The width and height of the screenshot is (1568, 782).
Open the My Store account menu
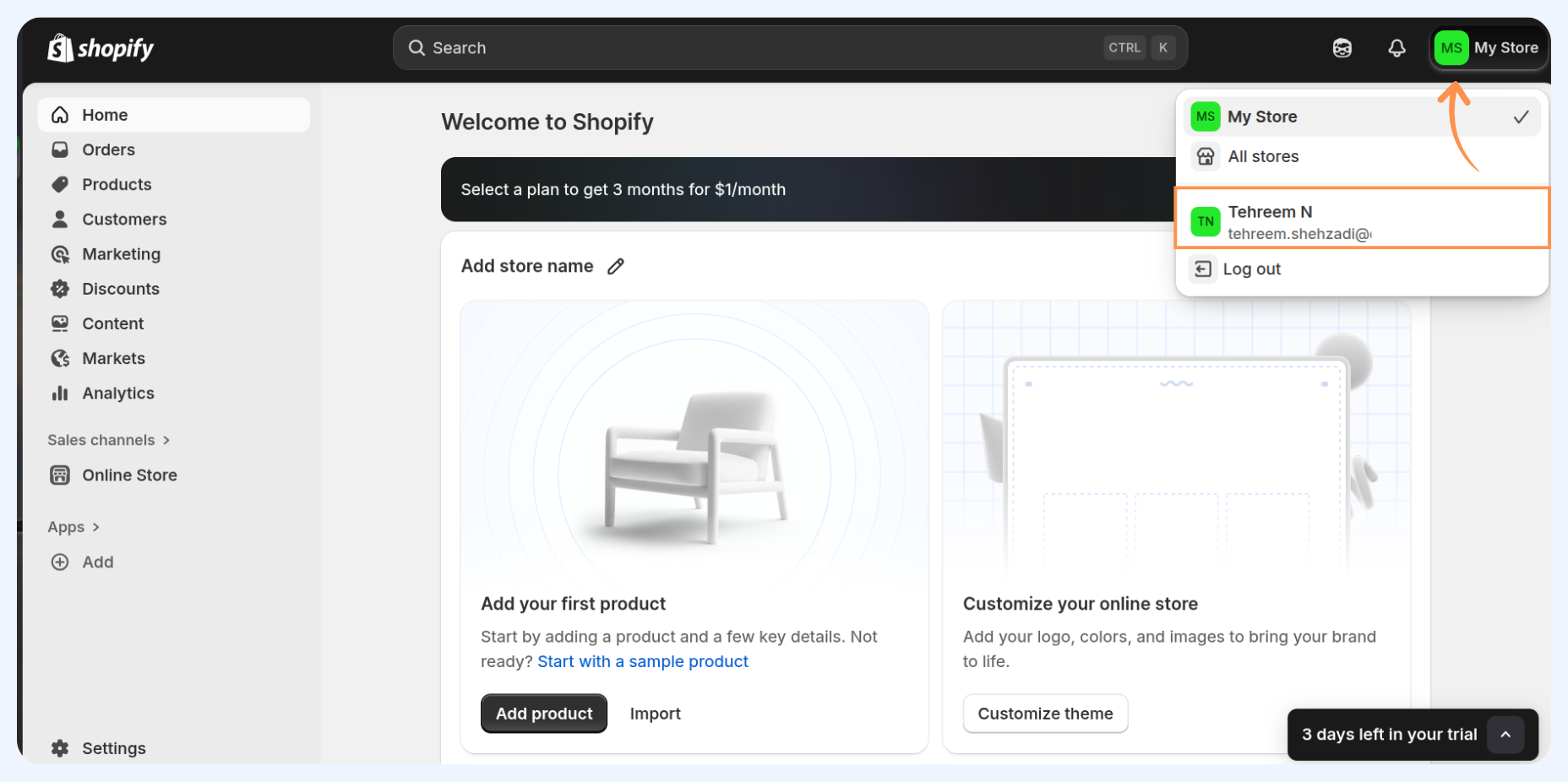click(1489, 48)
